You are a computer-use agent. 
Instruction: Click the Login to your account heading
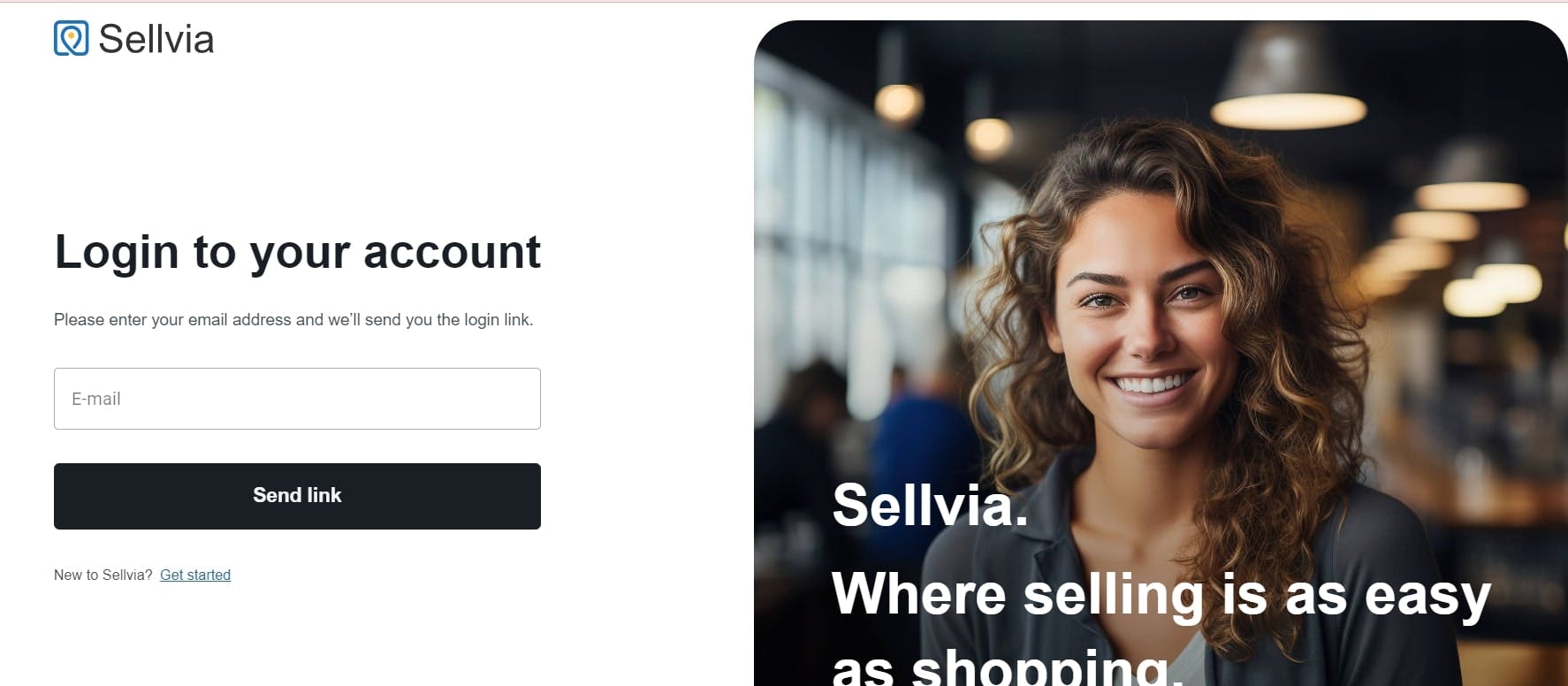[x=297, y=252]
